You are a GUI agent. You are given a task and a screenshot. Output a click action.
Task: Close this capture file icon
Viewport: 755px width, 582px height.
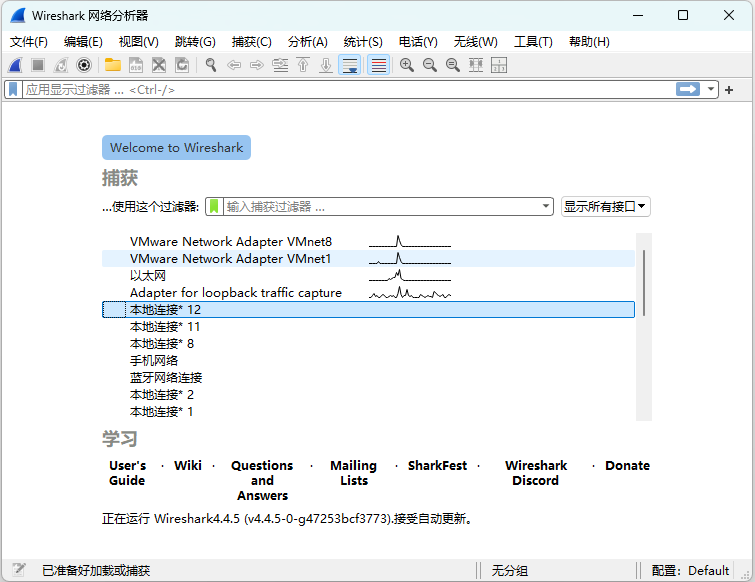pyautogui.click(x=159, y=65)
